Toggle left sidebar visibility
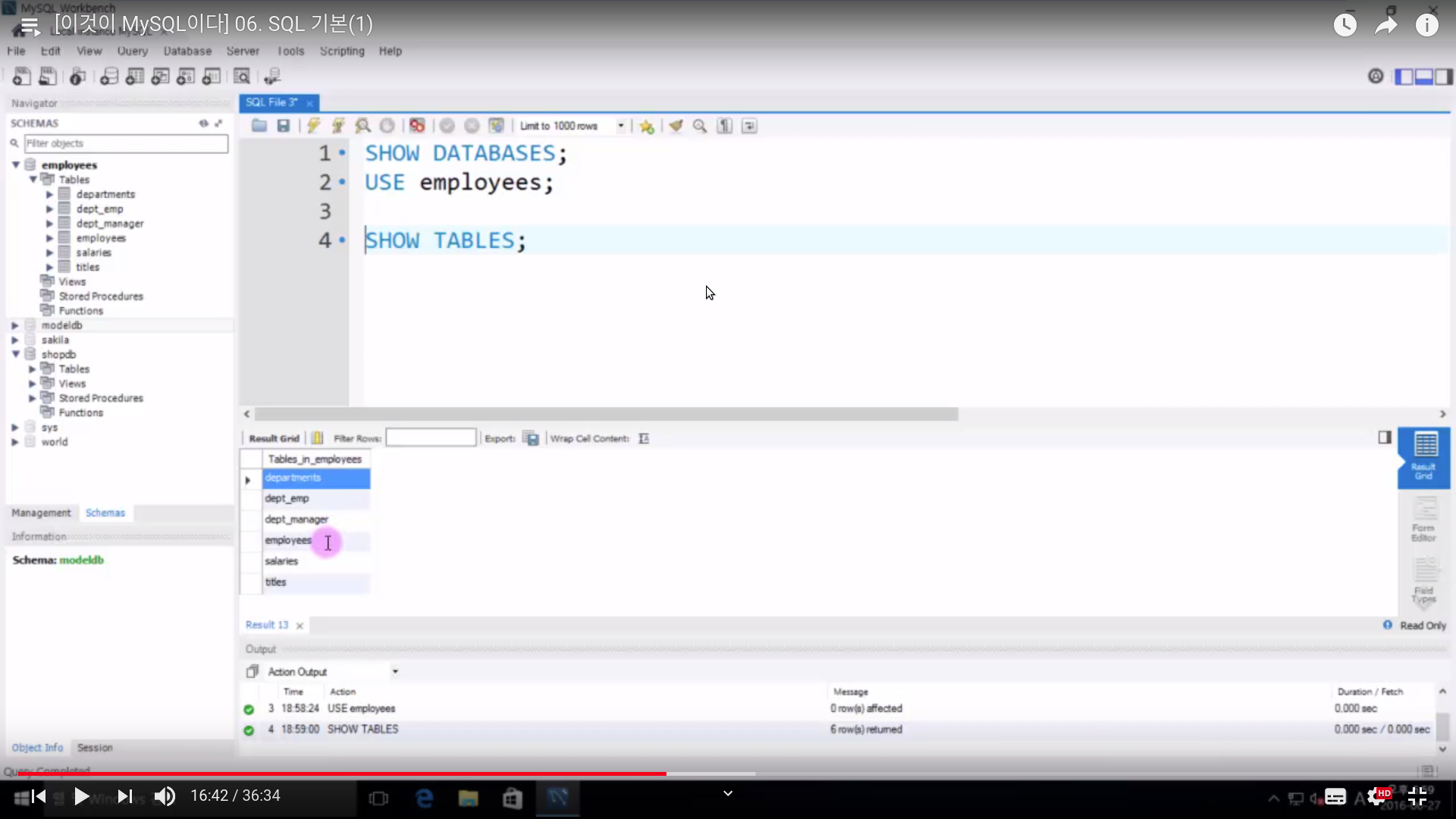 1404,77
